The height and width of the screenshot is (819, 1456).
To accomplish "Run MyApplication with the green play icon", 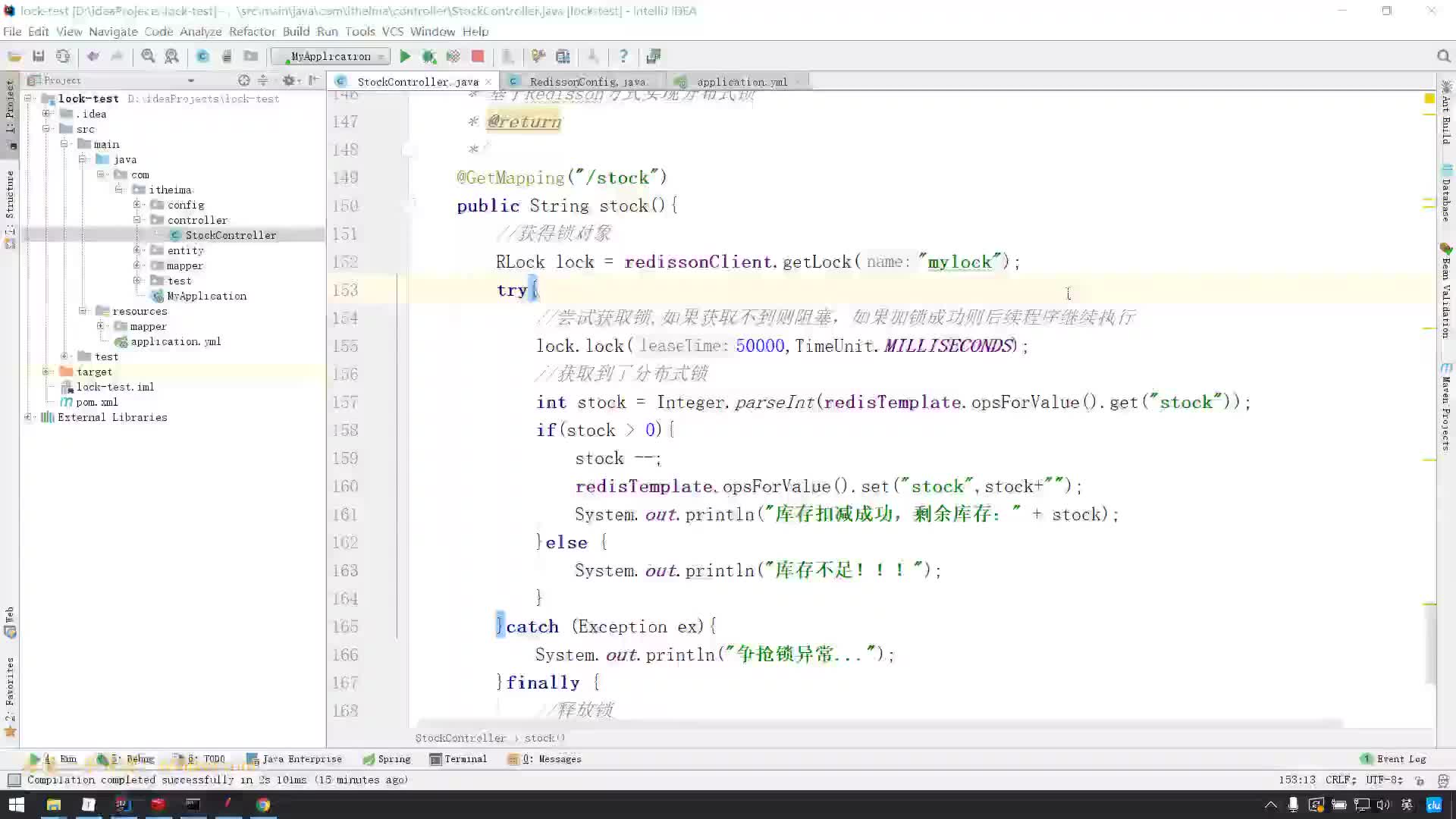I will click(x=405, y=56).
